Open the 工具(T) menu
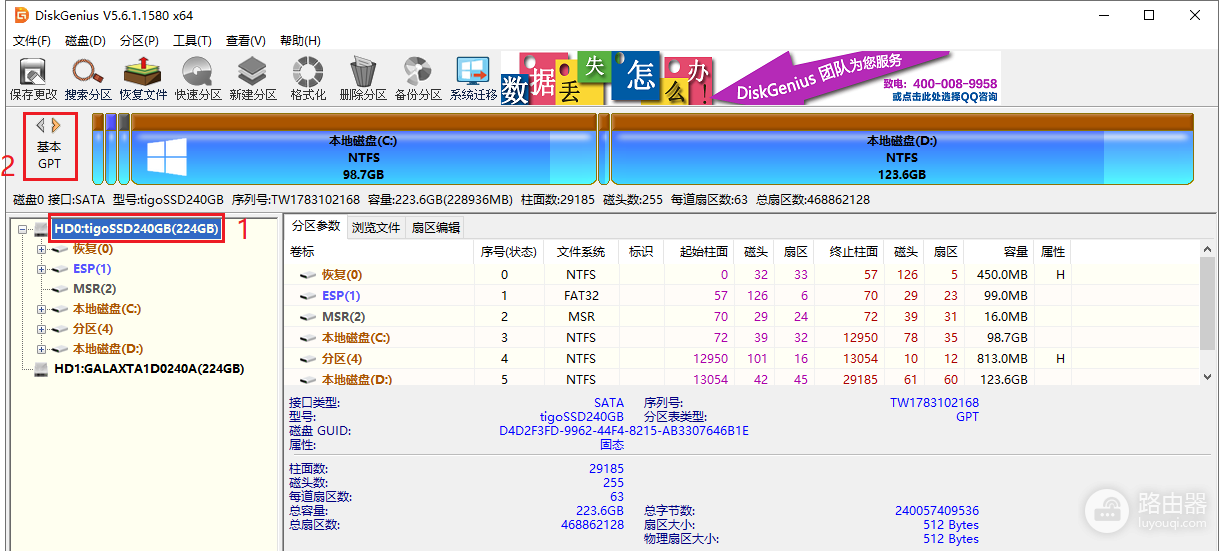Viewport: 1225px width, 551px height. point(192,41)
